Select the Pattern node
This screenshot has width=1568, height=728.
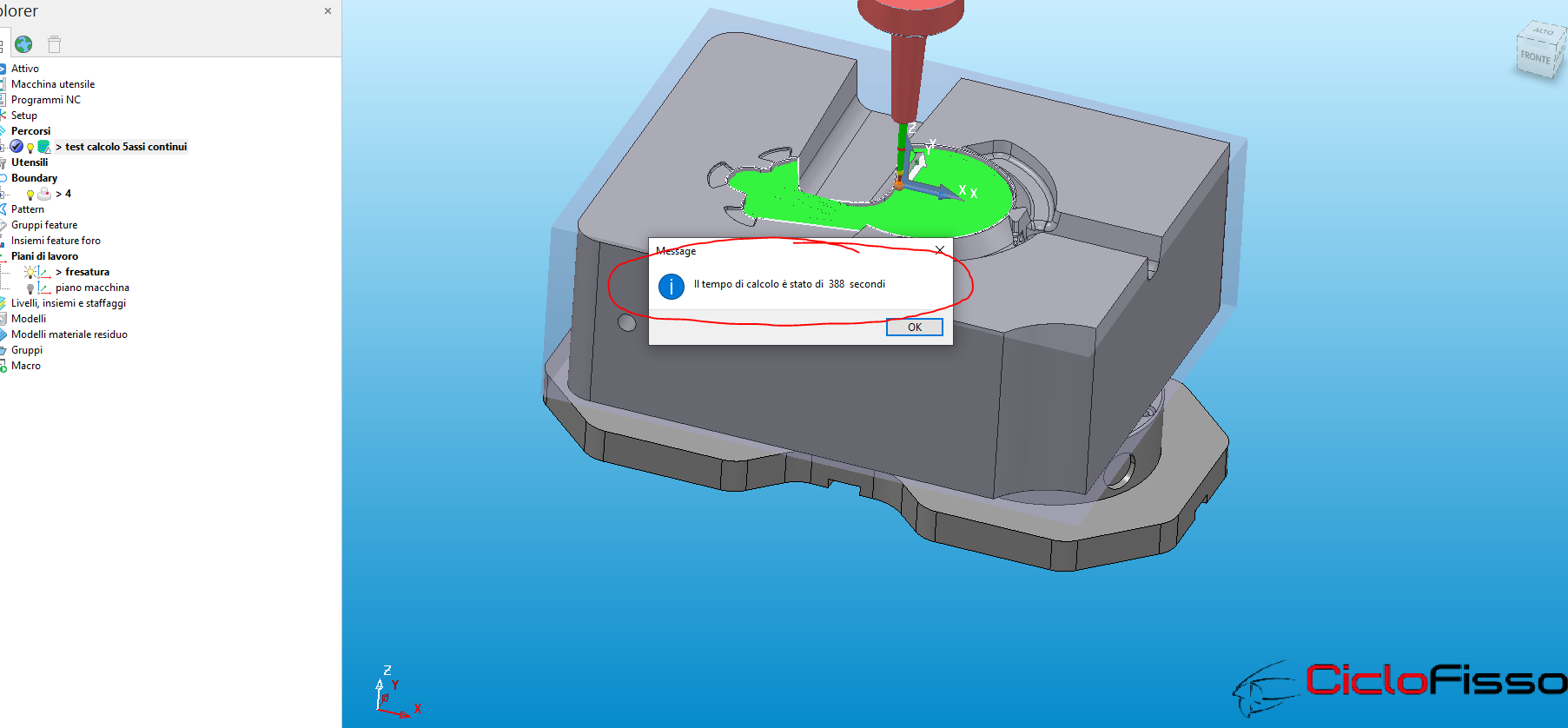coord(27,209)
